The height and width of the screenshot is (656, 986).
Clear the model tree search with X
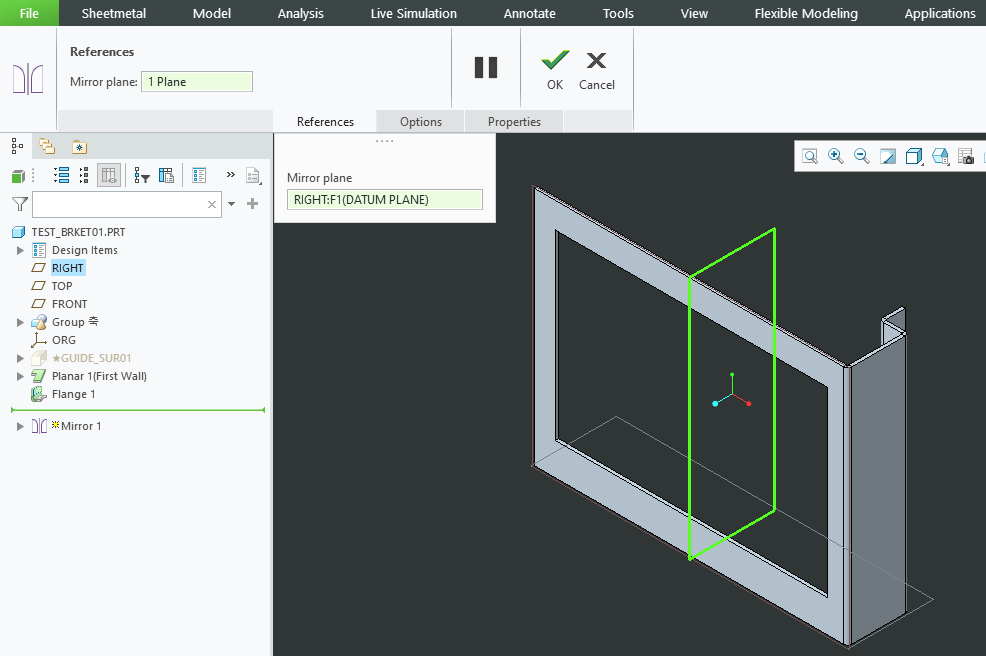(212, 204)
